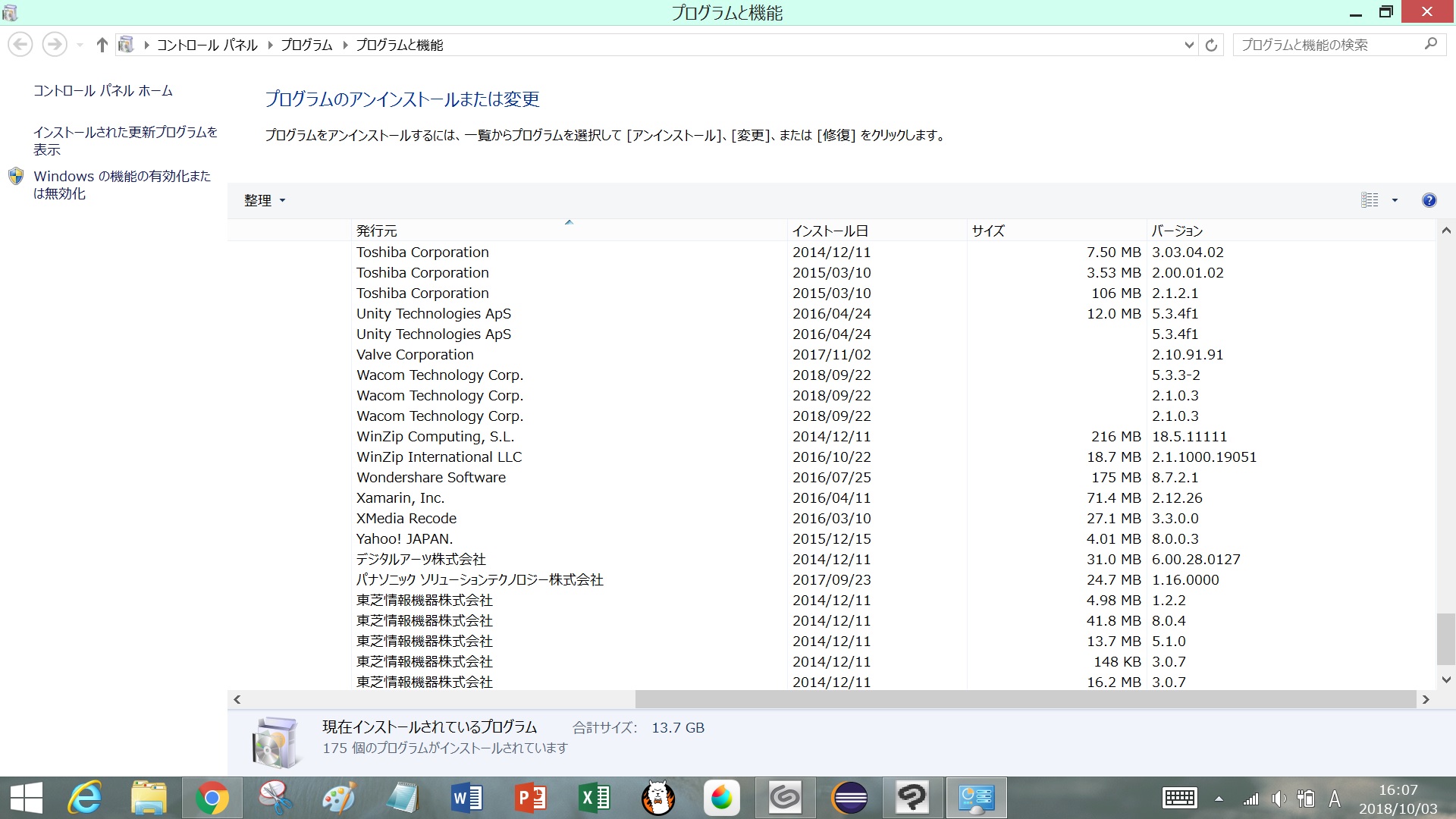Open コントロール パネル ホーム link
The height and width of the screenshot is (819, 1456).
pos(103,91)
